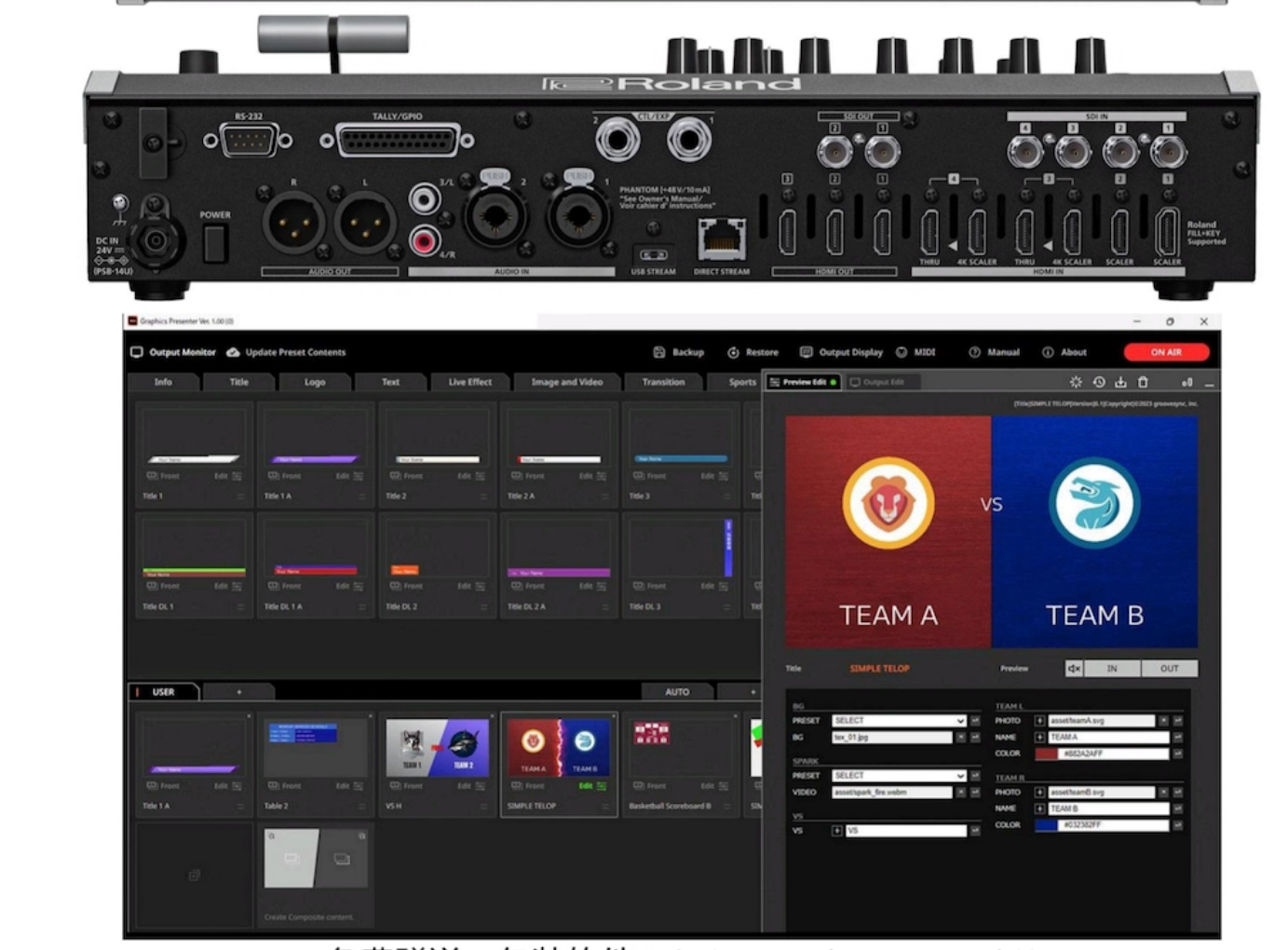Click the settings icon on Title DL 2 card

480,586
